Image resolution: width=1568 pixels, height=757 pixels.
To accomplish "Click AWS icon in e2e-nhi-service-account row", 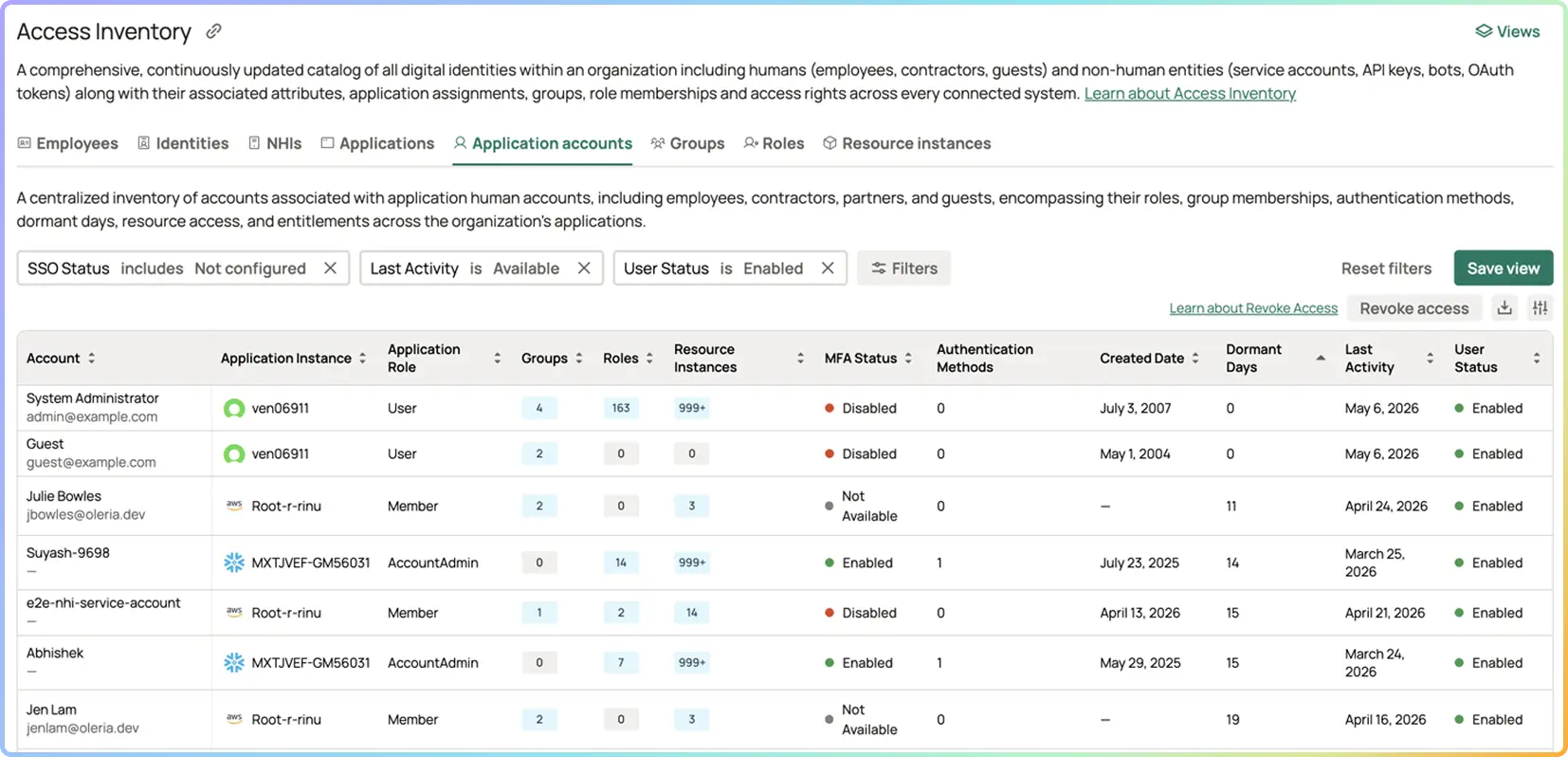I will pyautogui.click(x=234, y=613).
